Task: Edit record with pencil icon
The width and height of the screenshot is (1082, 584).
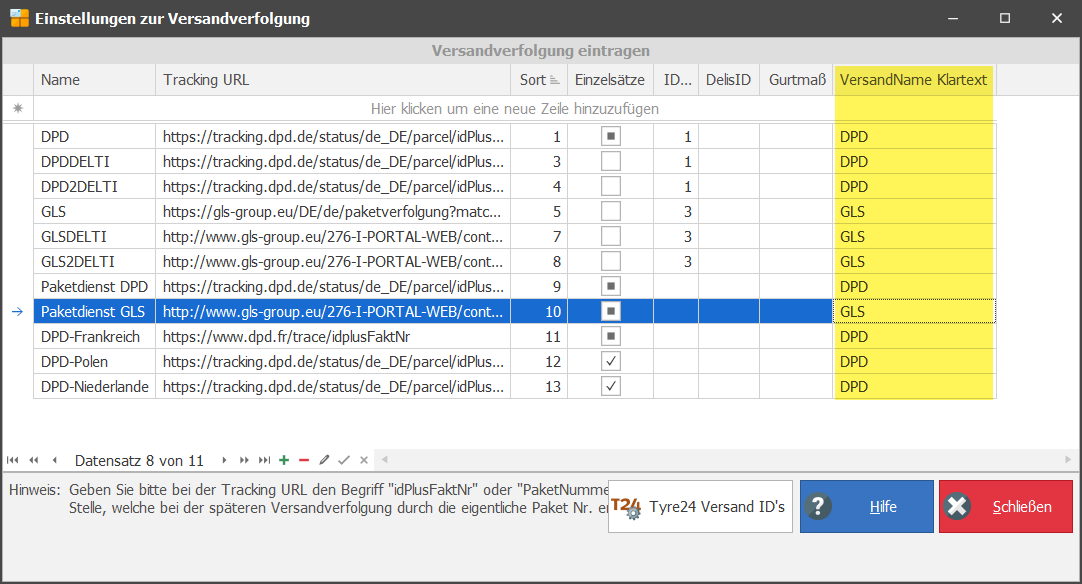Action: (x=324, y=460)
